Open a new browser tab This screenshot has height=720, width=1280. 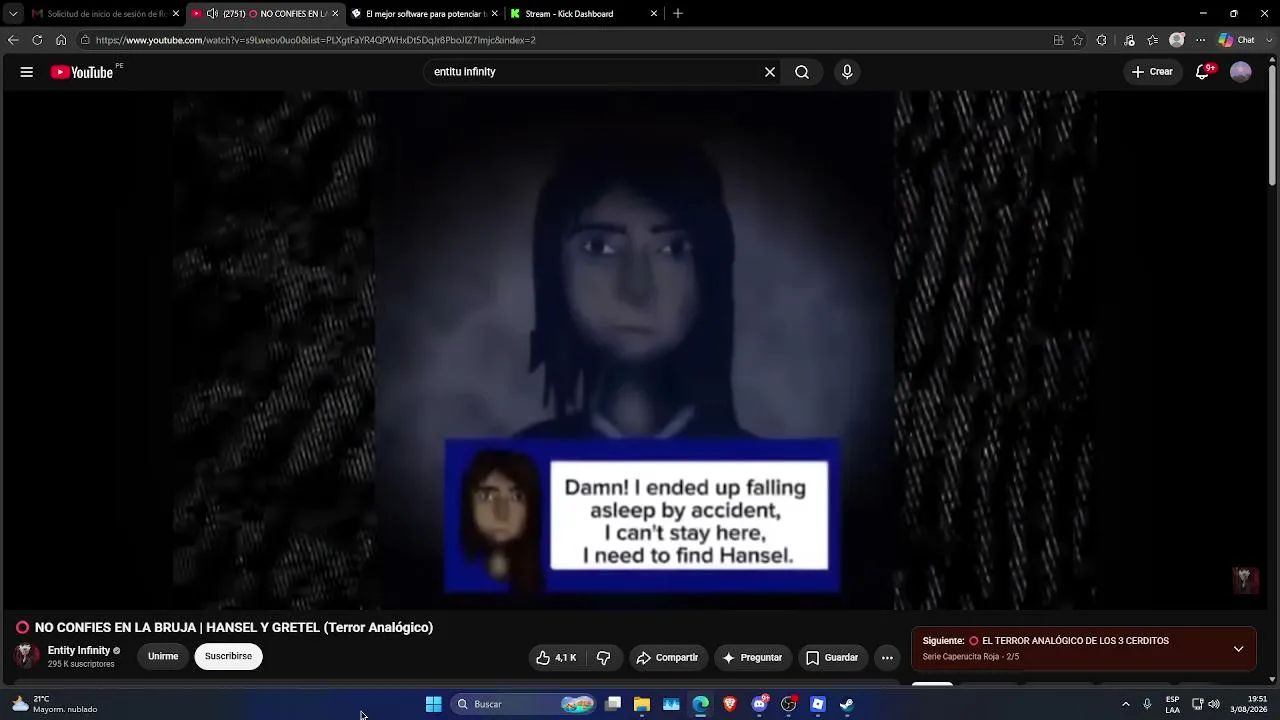pos(678,14)
